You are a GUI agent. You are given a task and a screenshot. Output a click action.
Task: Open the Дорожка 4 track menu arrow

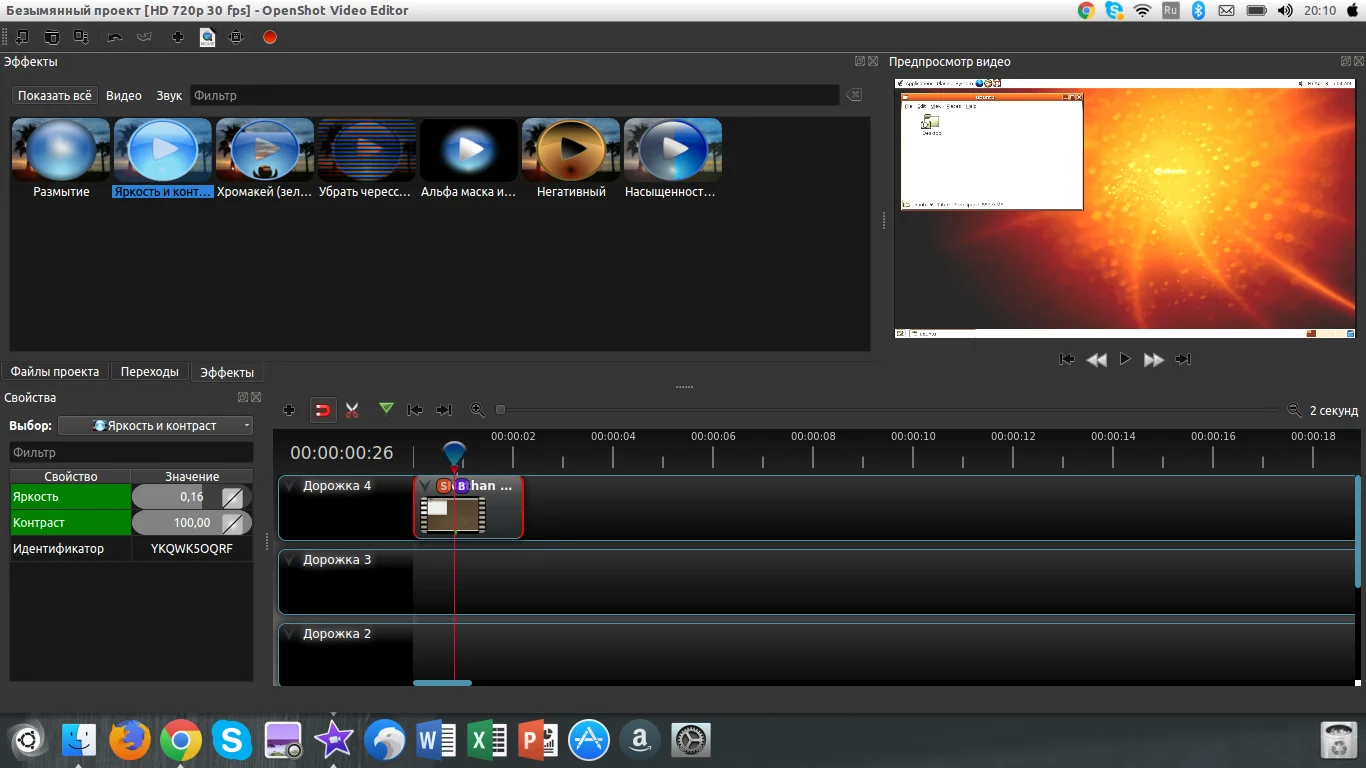tap(290, 486)
